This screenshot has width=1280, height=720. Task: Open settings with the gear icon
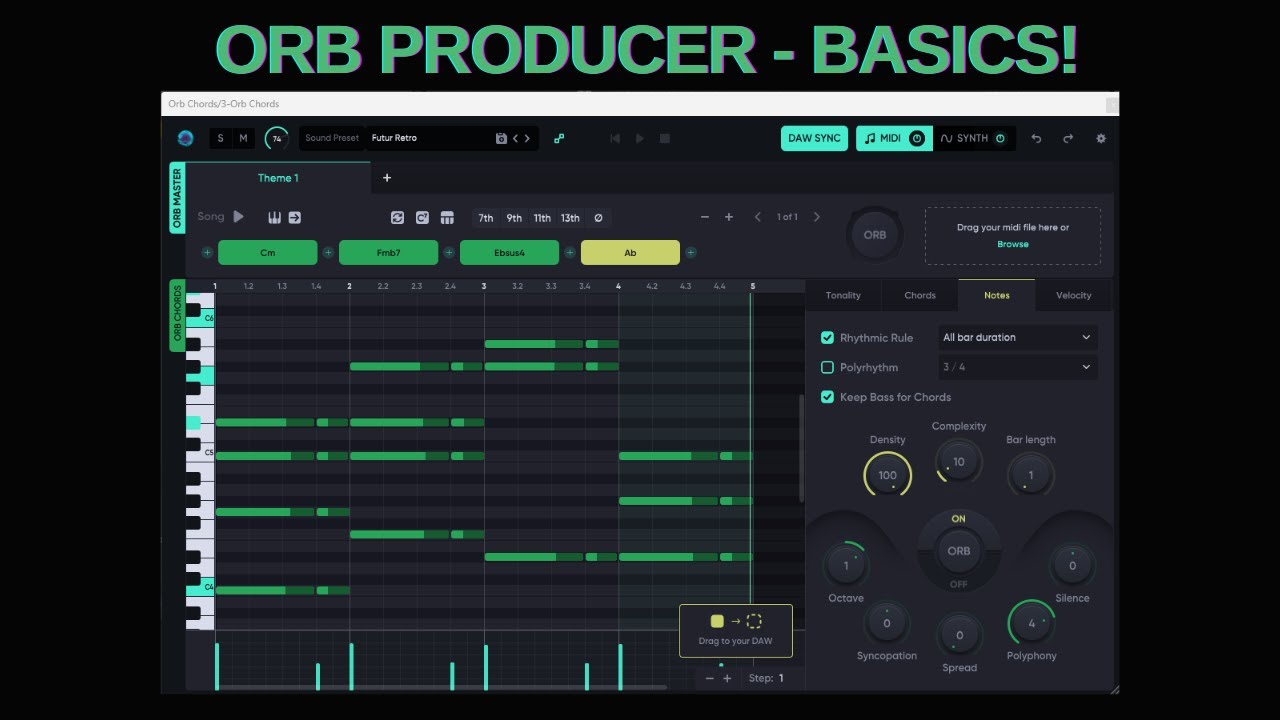pos(1101,138)
